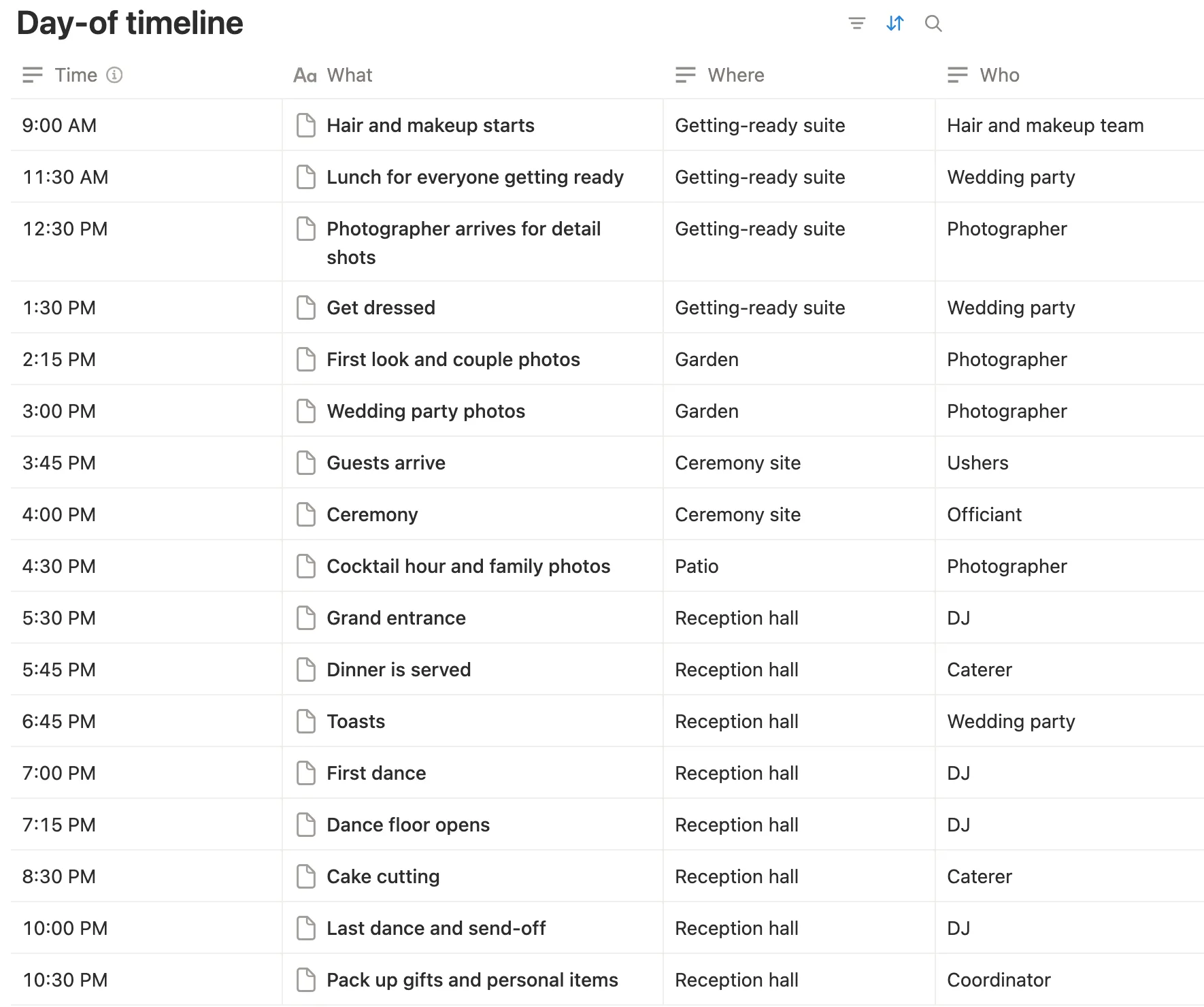Click page icon for Hair and makeup starts
The image size is (1204, 1007).
pos(306,125)
